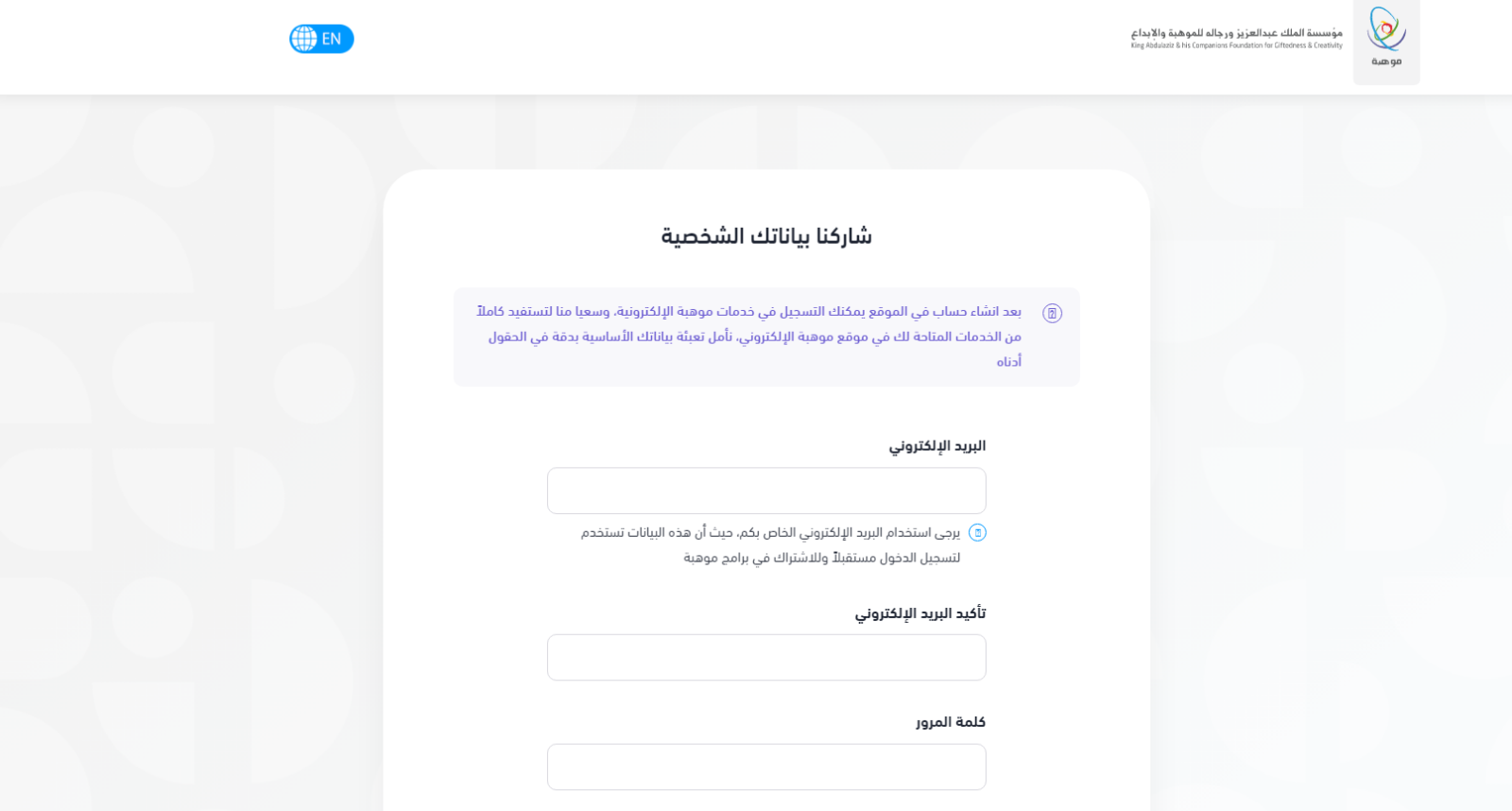The image size is (1512, 811).
Task: Click the email usage hint text
Action: [770, 533]
